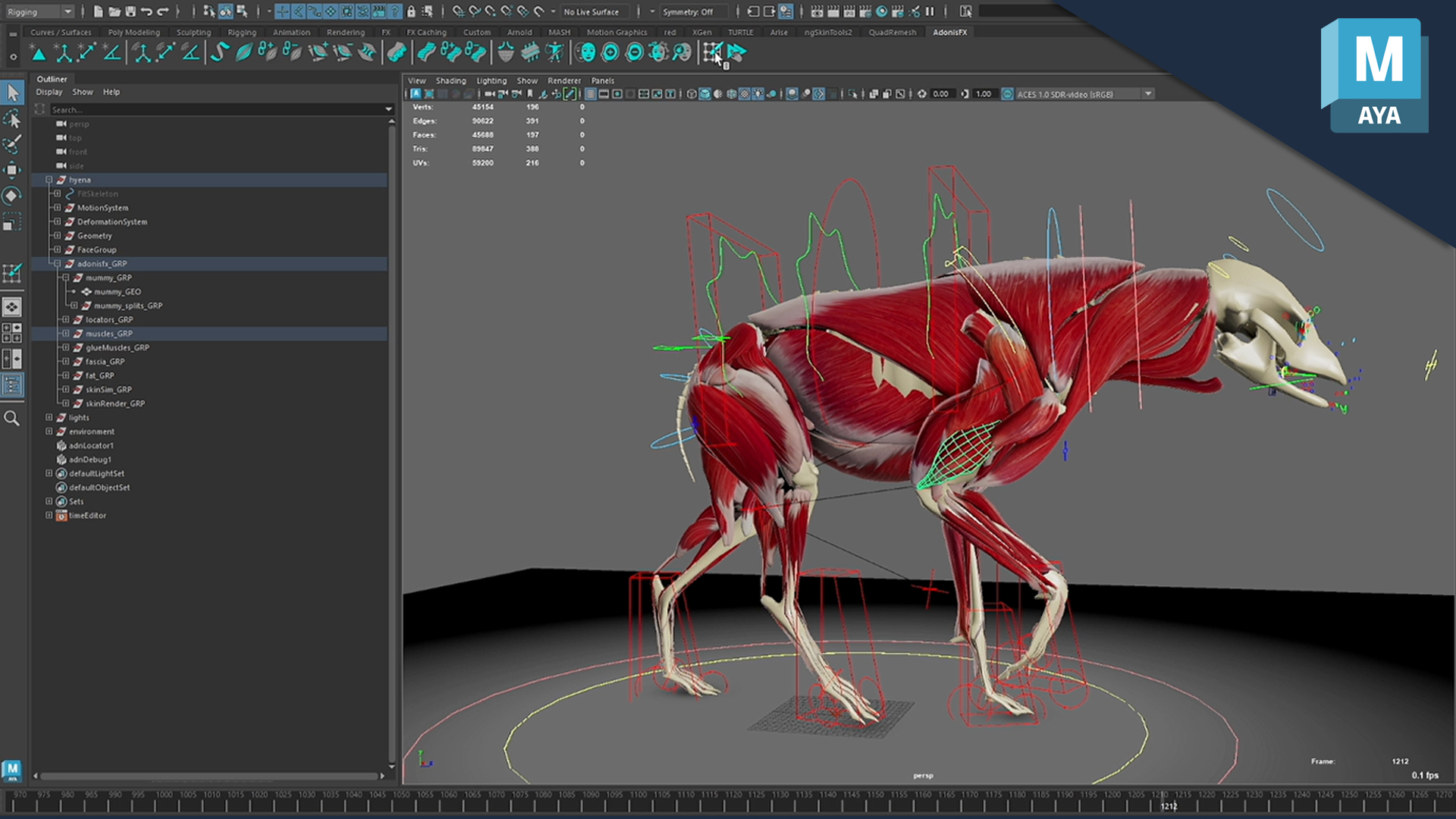Collapse the adonisfx_GRP tree node
Viewport: 1456px width, 819px height.
tap(58, 264)
